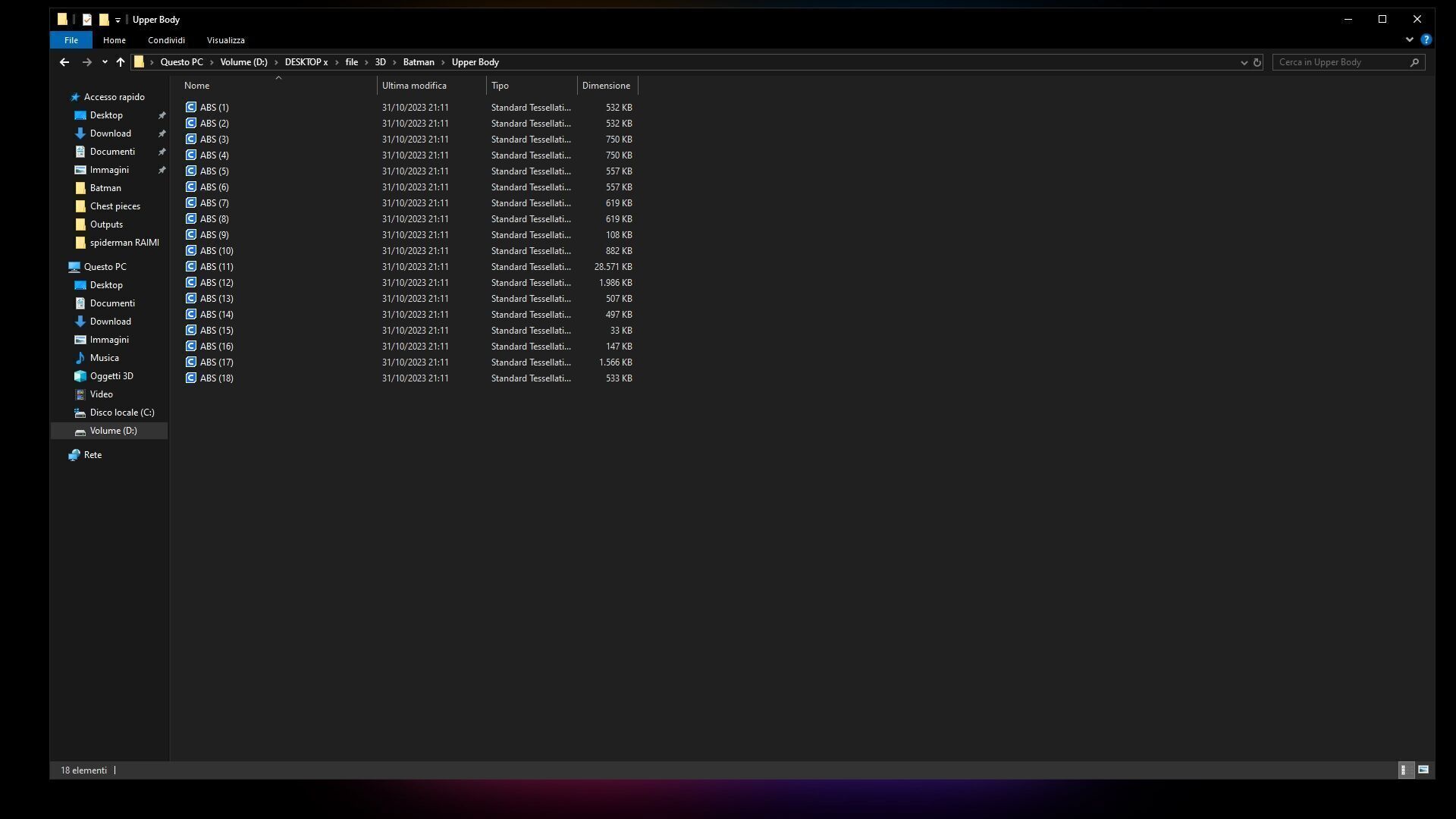Click Batman in the breadcrumb path
1456x819 pixels.
pos(419,62)
